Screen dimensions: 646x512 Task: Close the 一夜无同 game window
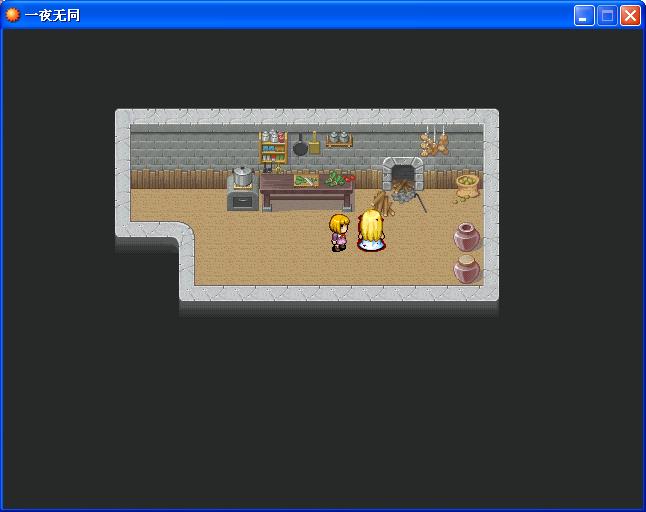click(630, 16)
